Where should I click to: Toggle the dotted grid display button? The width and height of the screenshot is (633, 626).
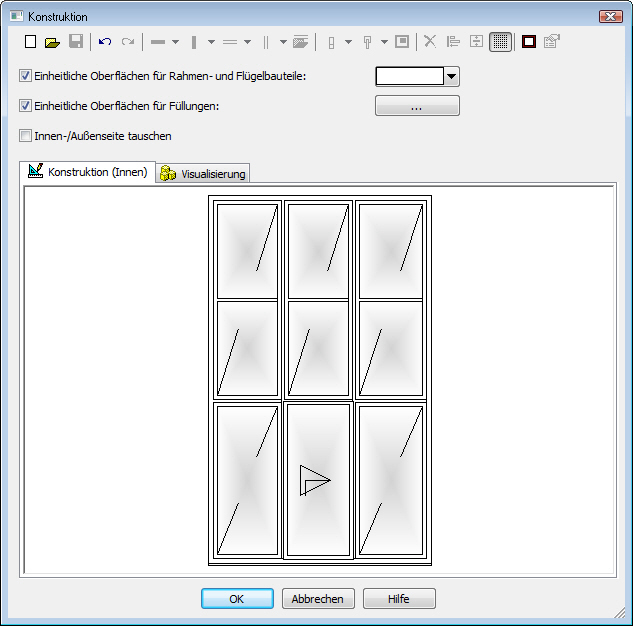click(501, 42)
